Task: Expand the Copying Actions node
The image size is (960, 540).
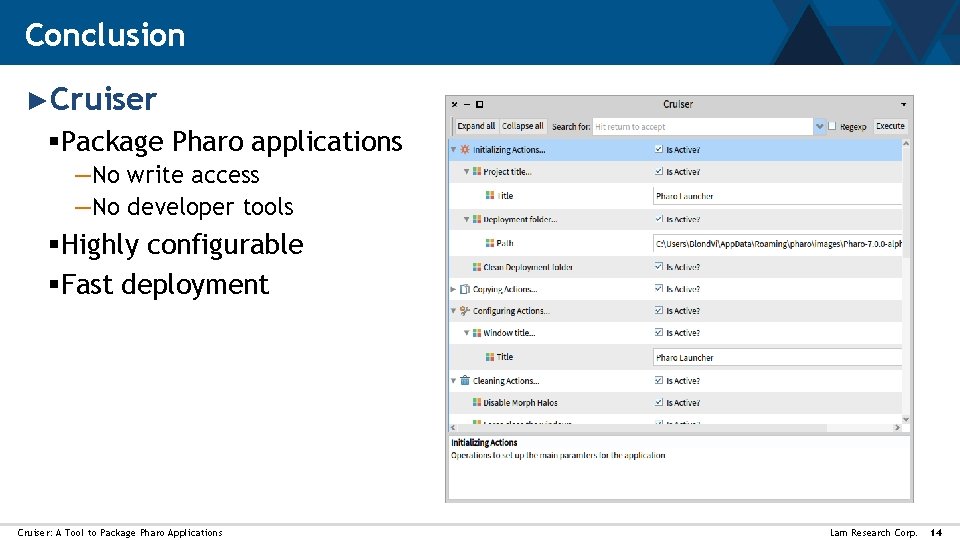Action: 454,289
